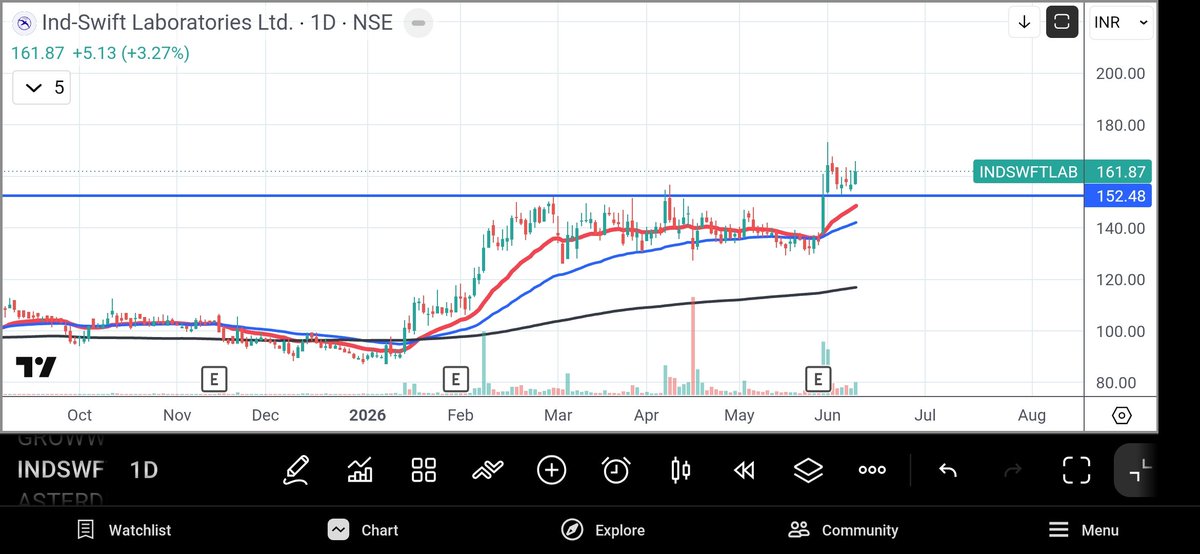
Task: Open the INR currency selector
Action: pyautogui.click(x=1119, y=22)
